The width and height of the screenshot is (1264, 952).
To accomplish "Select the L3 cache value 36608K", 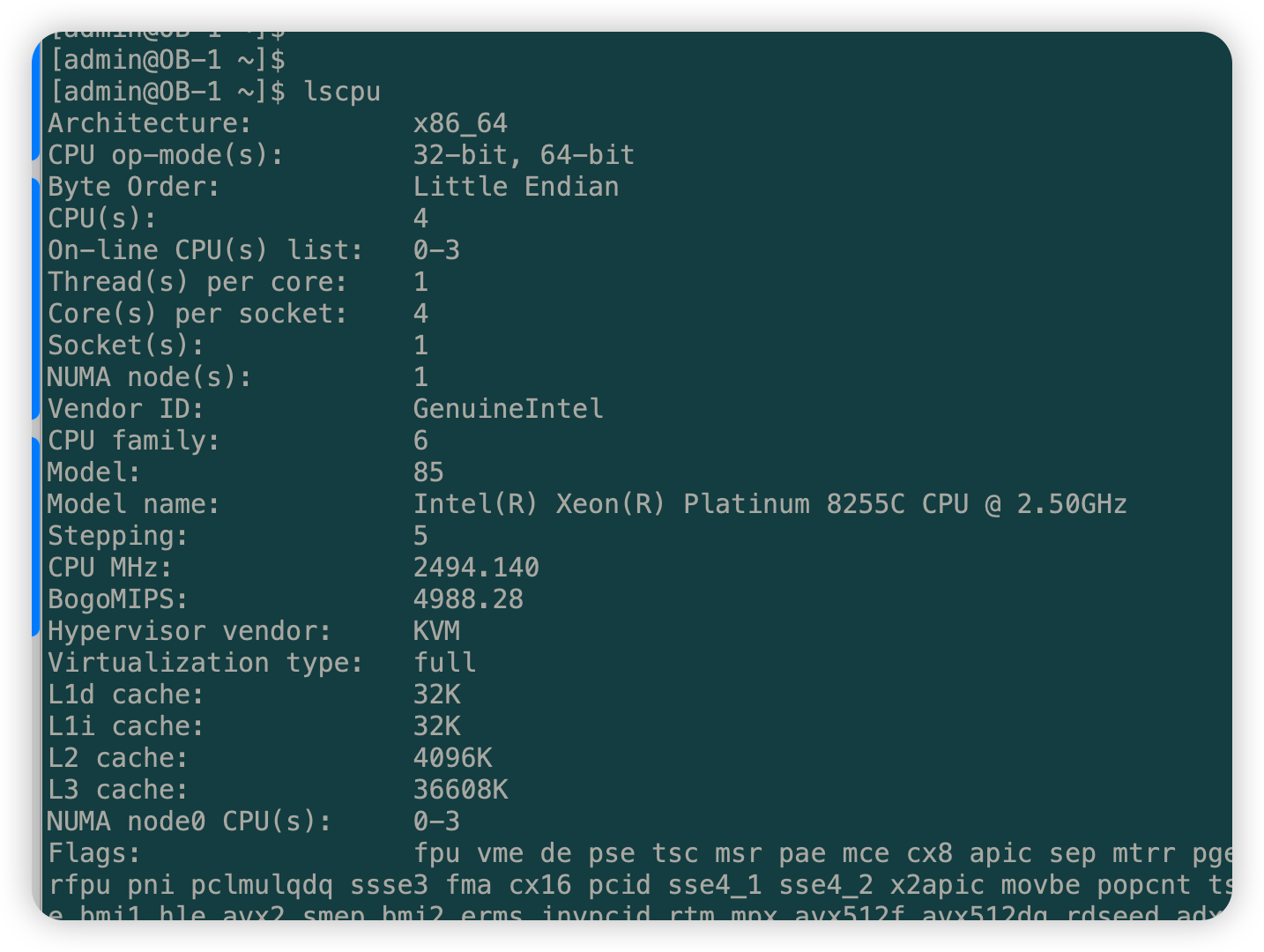I will 460,790.
